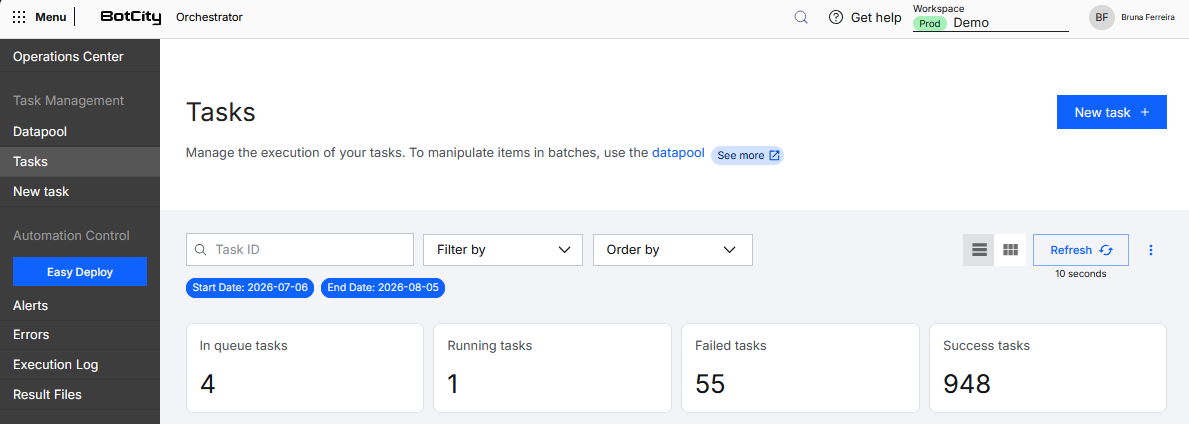The height and width of the screenshot is (424, 1189).
Task: Select the Failed tasks card
Action: (x=800, y=368)
